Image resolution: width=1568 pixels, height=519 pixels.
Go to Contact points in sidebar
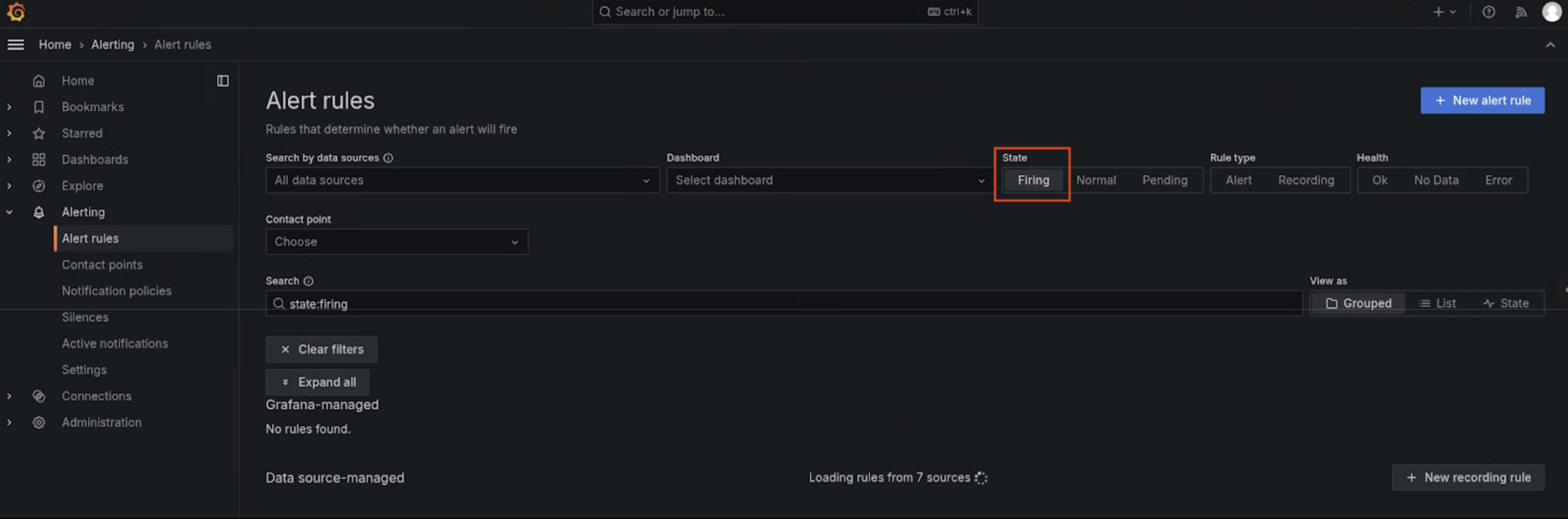102,265
